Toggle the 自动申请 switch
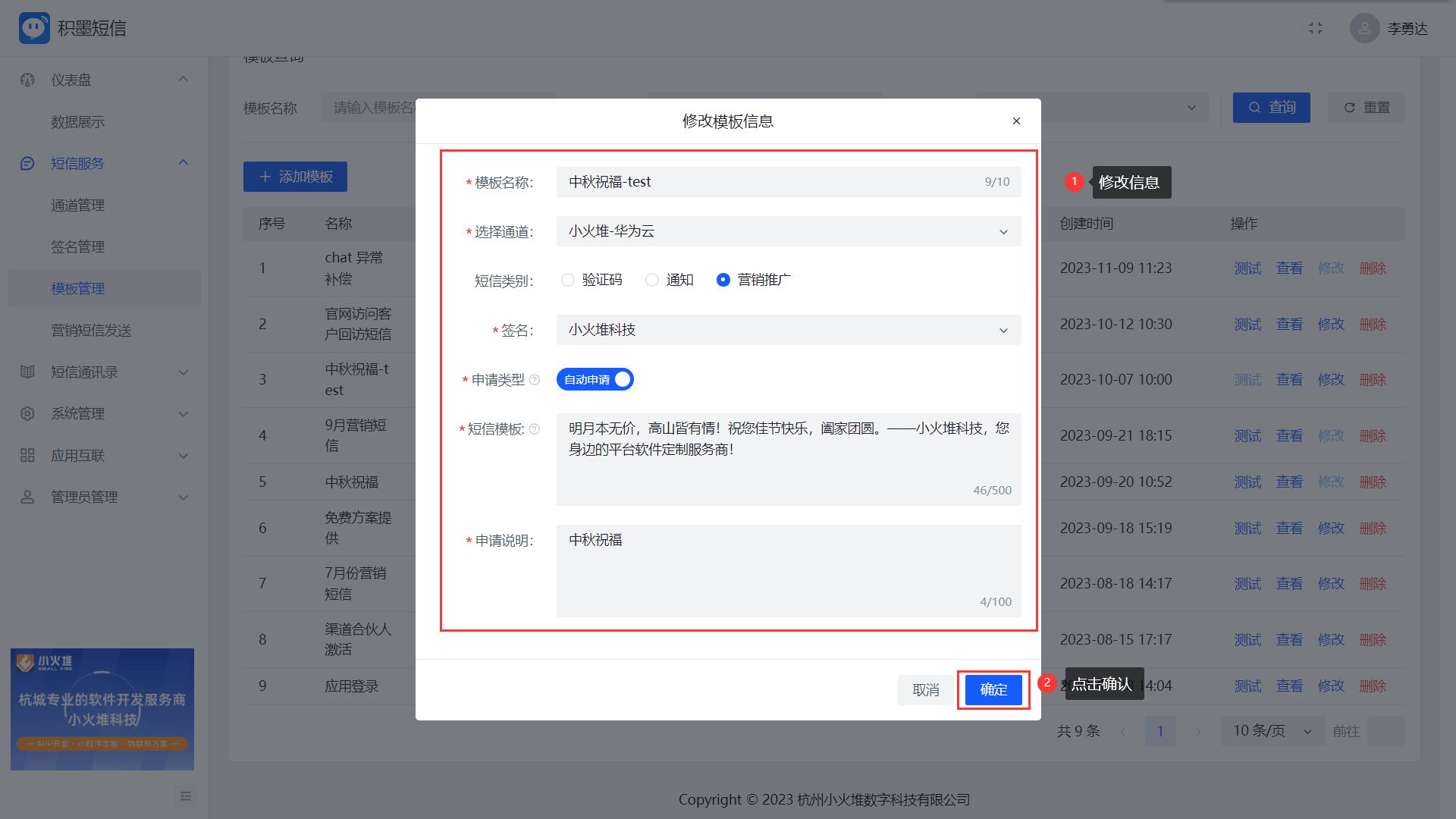 pos(595,379)
